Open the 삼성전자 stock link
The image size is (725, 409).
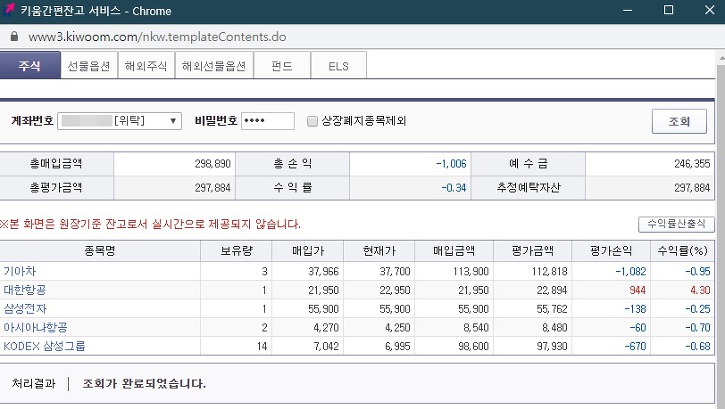(x=25, y=309)
